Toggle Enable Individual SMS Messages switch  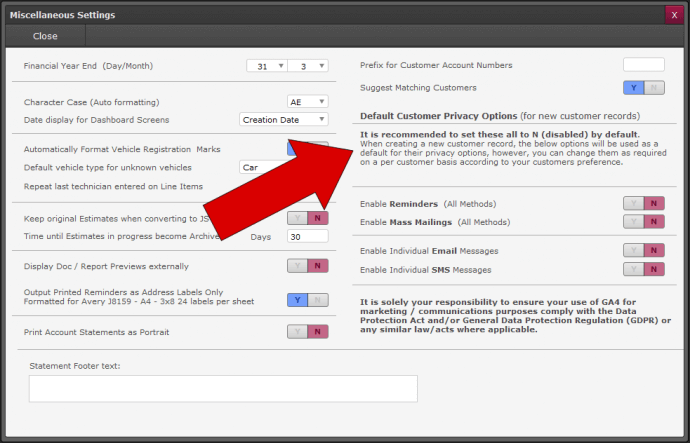tap(643, 269)
